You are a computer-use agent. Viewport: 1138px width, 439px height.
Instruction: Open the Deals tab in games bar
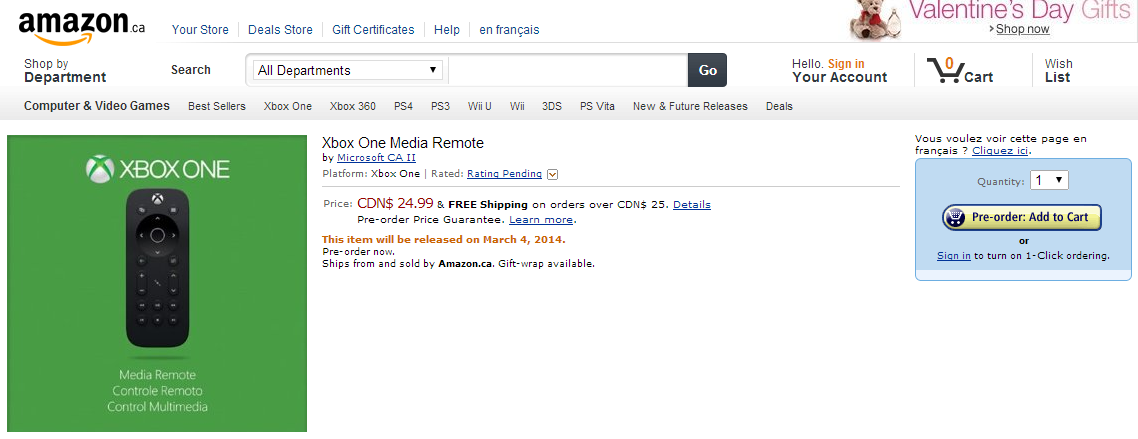(x=779, y=106)
